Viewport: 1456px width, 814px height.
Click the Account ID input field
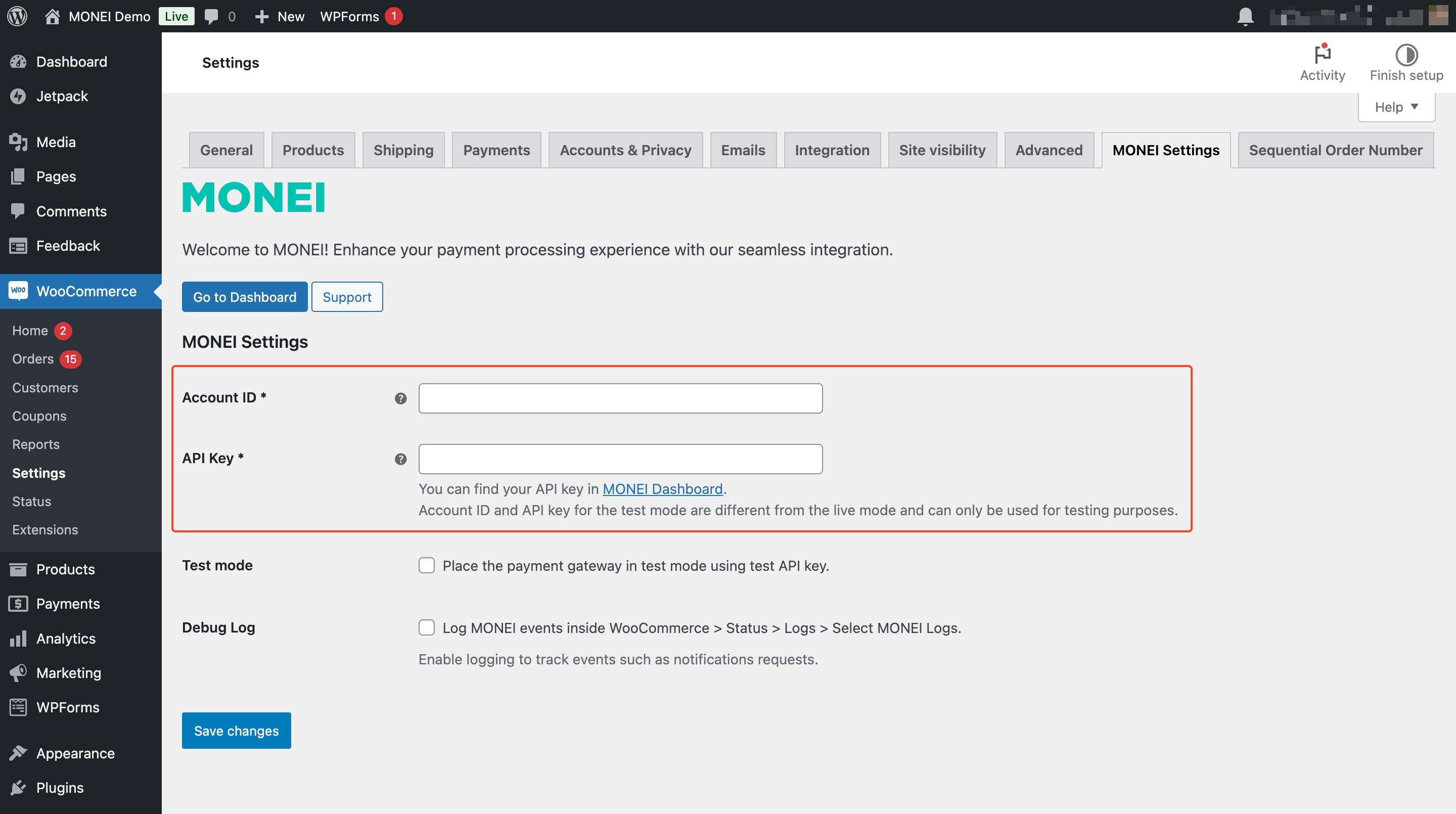click(620, 398)
